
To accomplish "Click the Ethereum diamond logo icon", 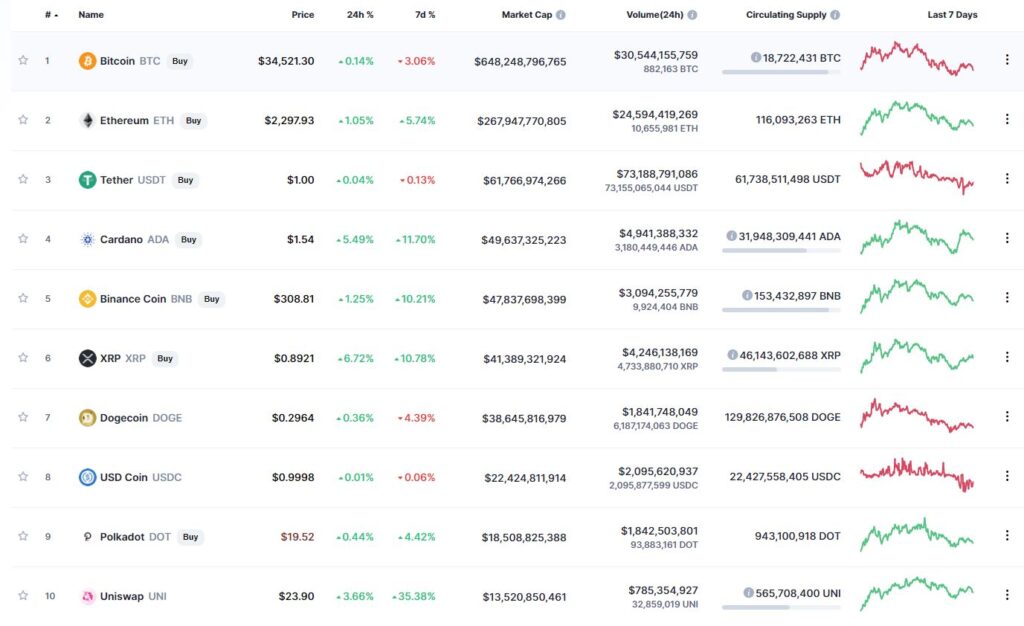I will pos(87,120).
